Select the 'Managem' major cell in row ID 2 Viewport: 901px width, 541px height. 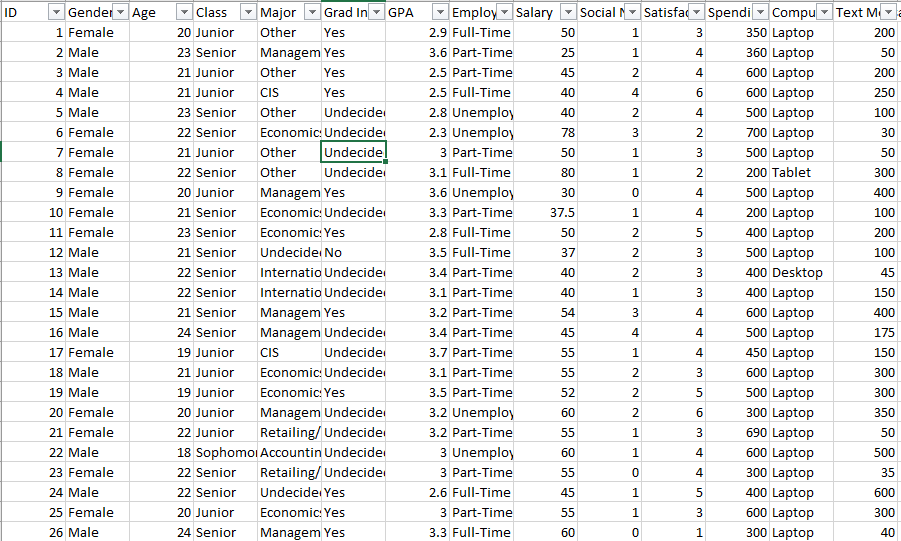click(x=289, y=53)
